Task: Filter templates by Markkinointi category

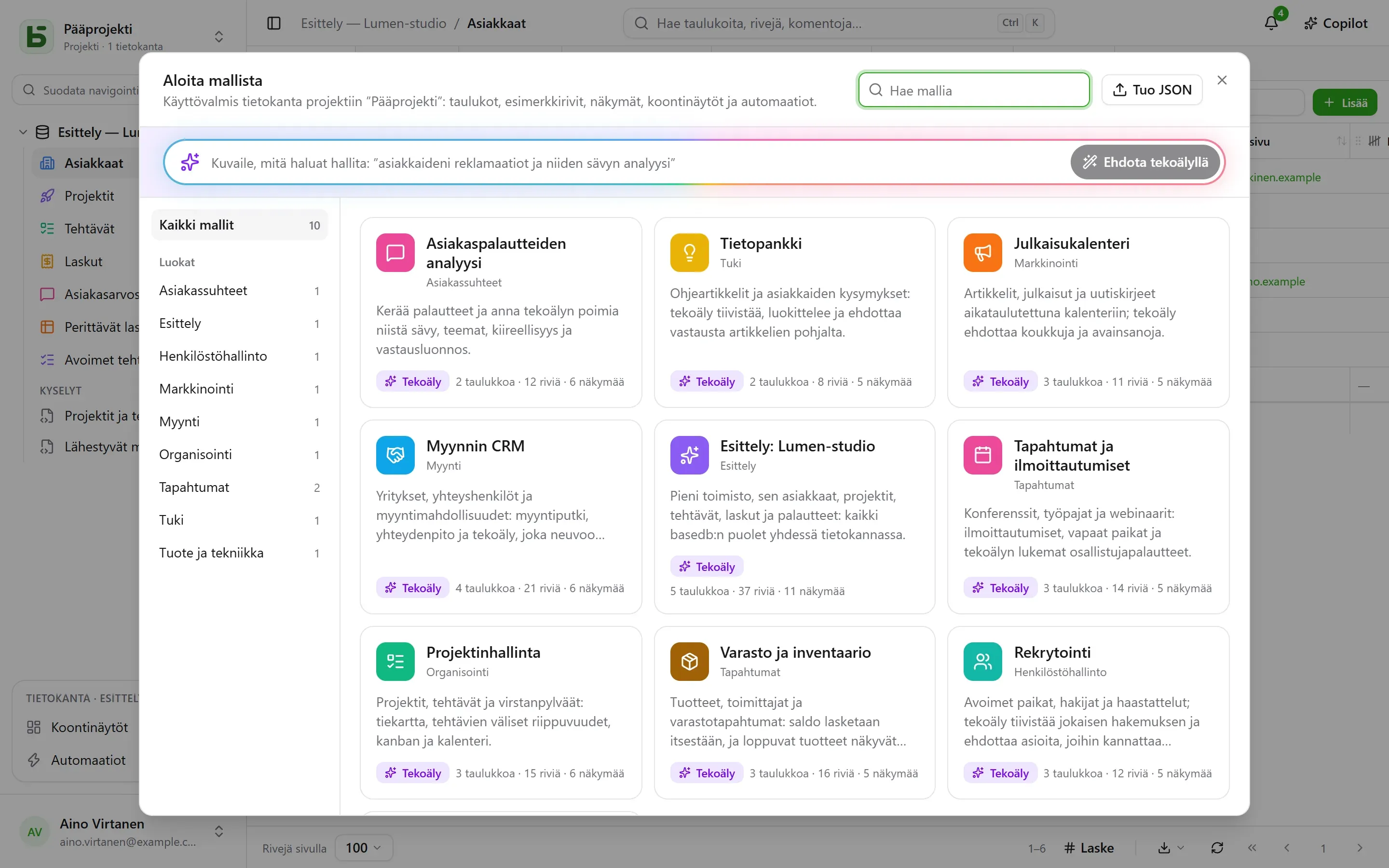Action: click(x=239, y=389)
